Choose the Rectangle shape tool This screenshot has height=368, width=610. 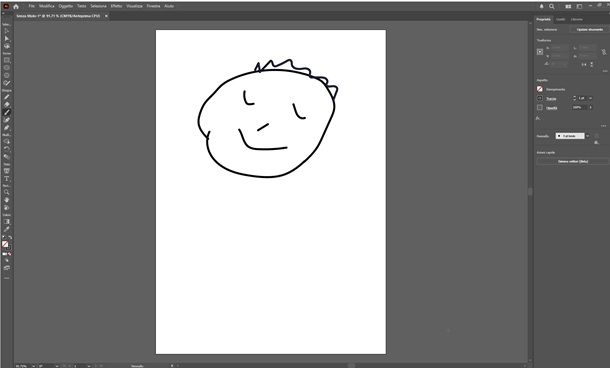point(7,60)
